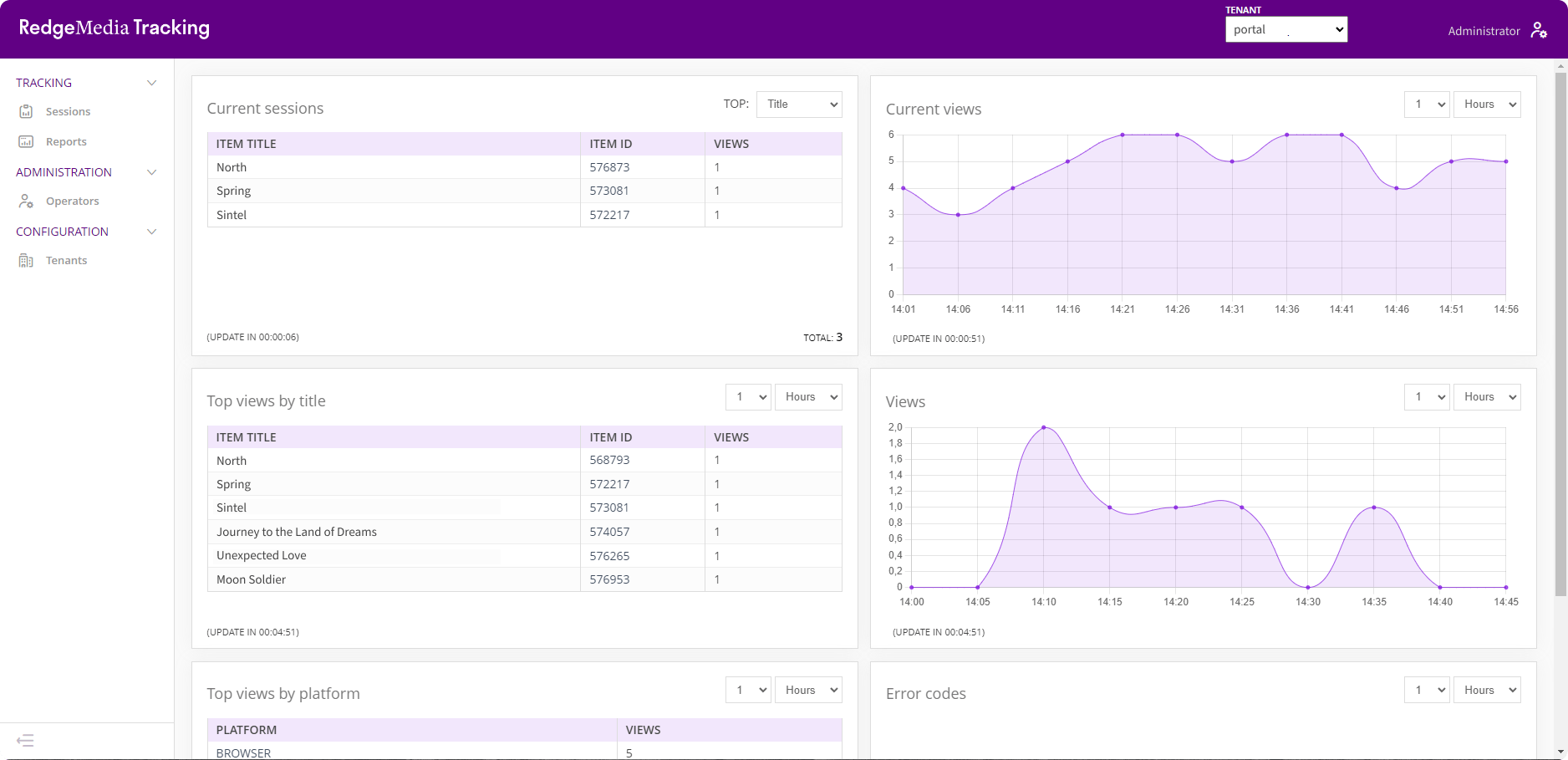The image size is (1568, 760).
Task: Click the Reports chart icon
Action: pyautogui.click(x=26, y=141)
